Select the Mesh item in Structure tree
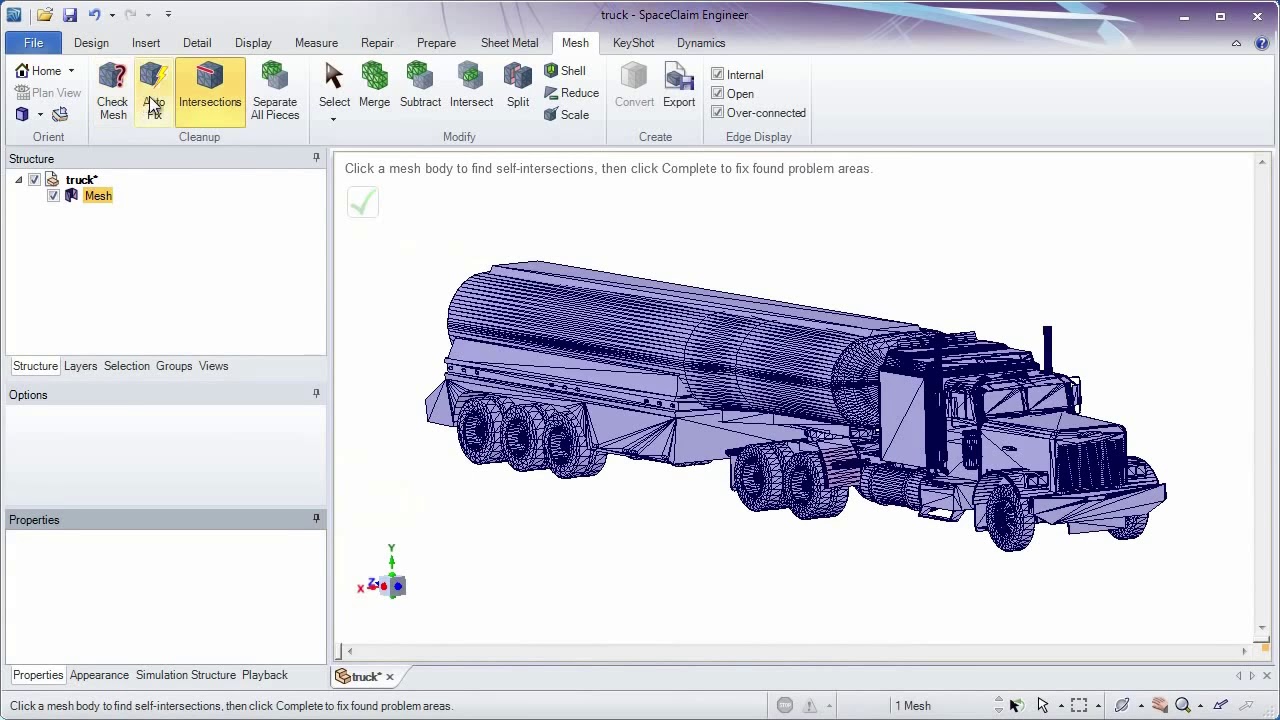The width and height of the screenshot is (1280, 720). click(98, 196)
